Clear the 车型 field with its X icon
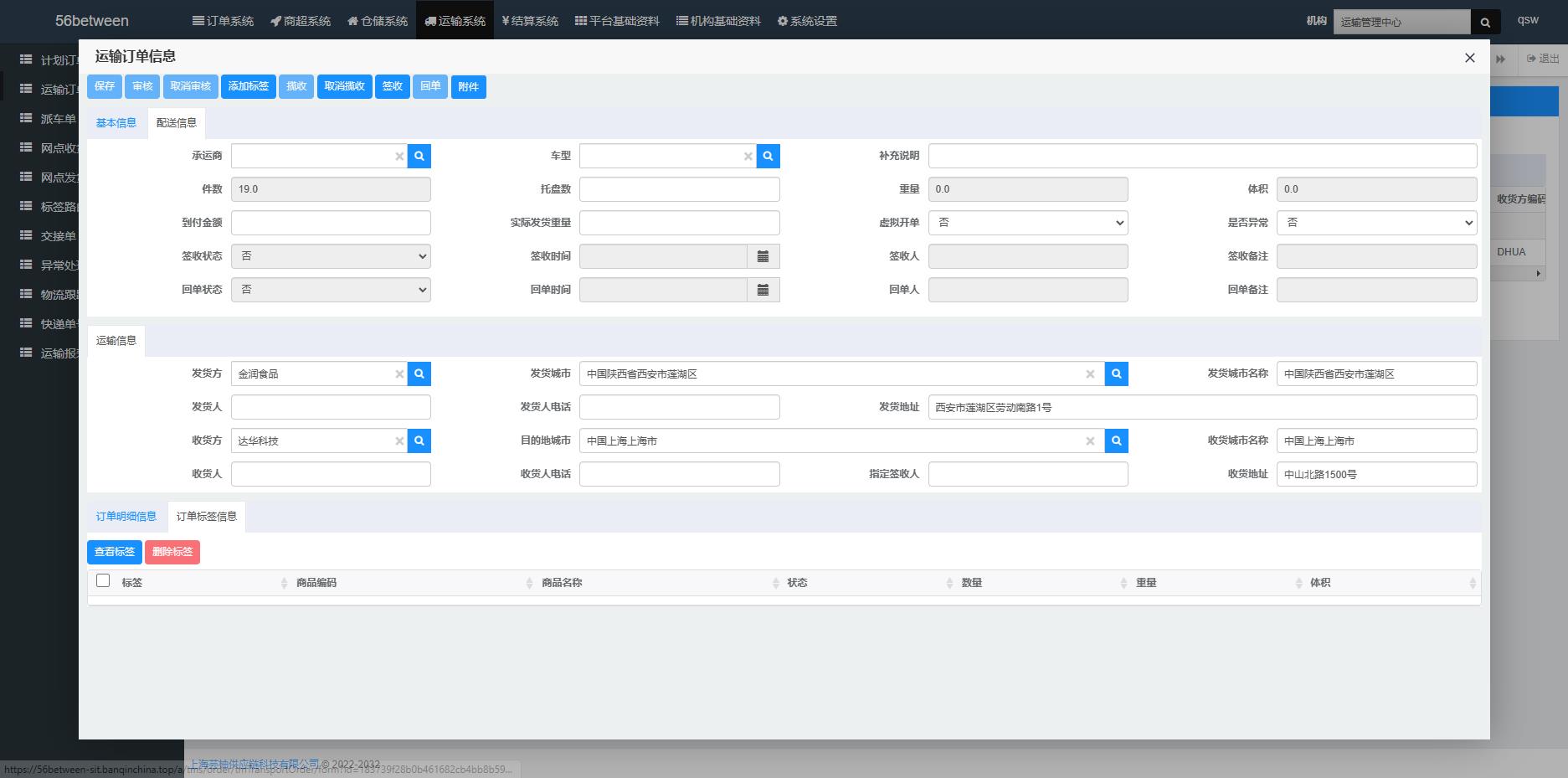The width and height of the screenshot is (1568, 778). pyautogui.click(x=748, y=157)
